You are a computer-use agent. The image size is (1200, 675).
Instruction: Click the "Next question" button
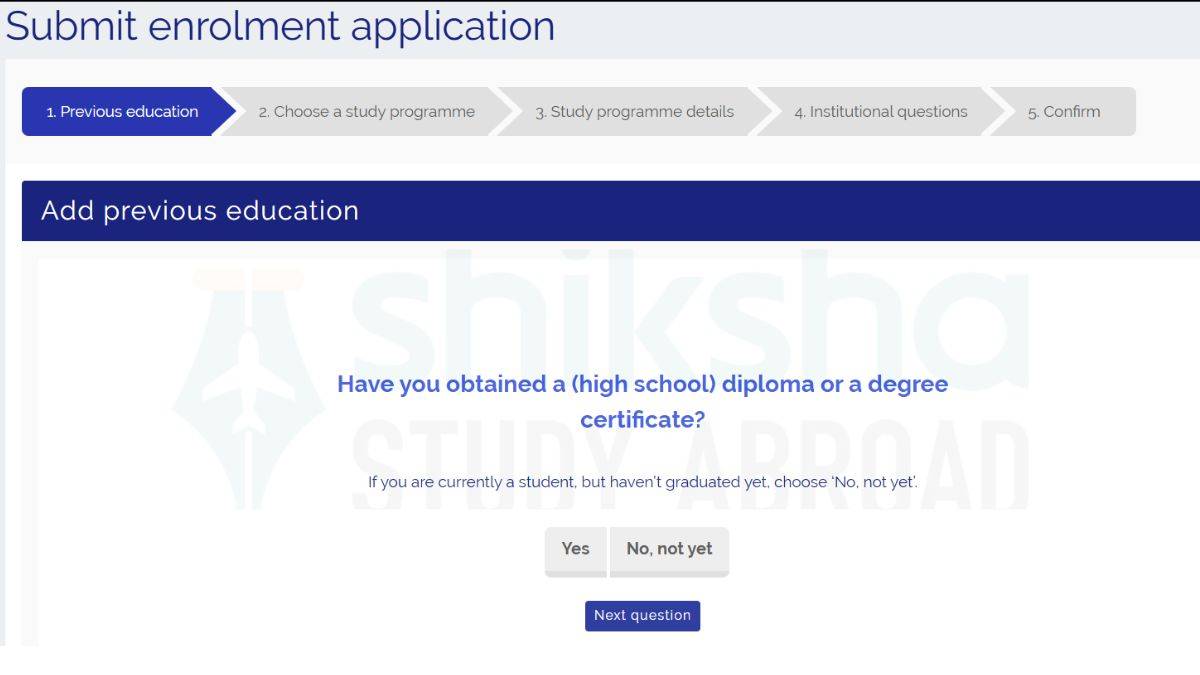(x=642, y=615)
